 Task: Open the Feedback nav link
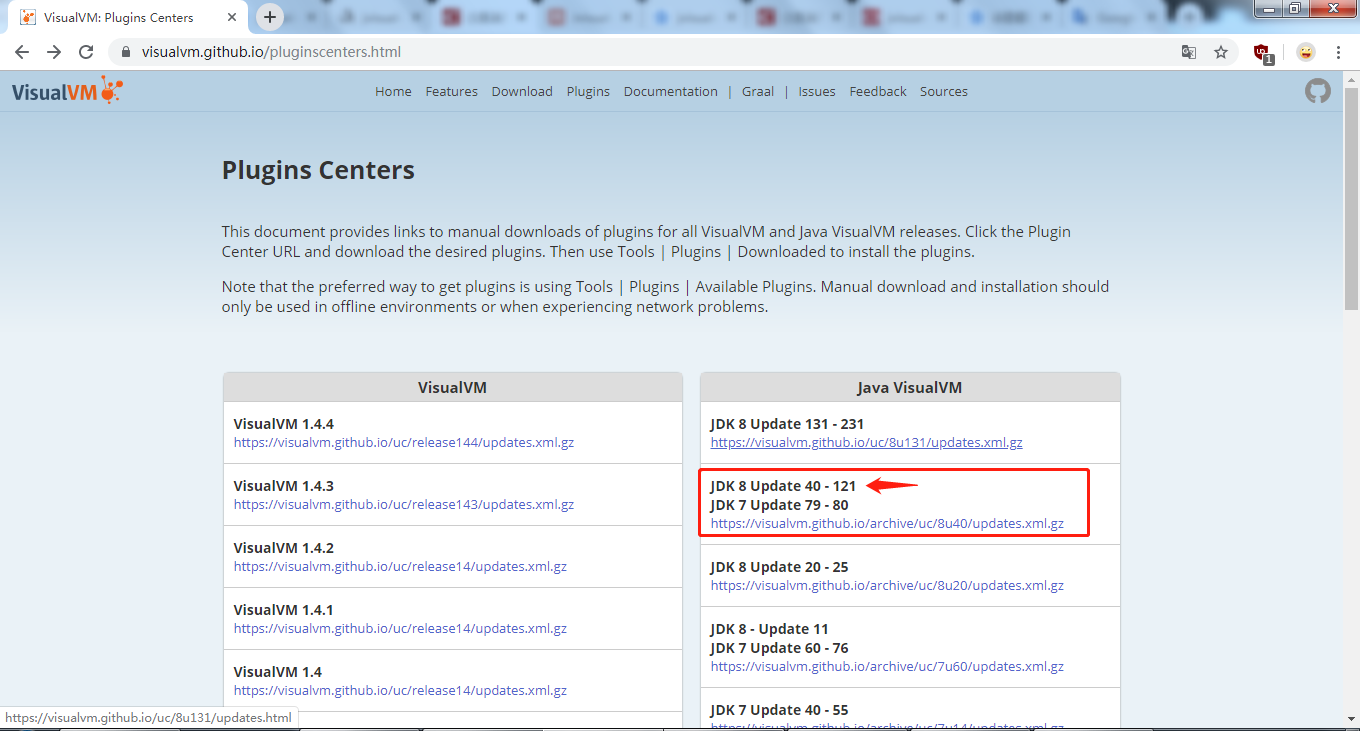878,91
